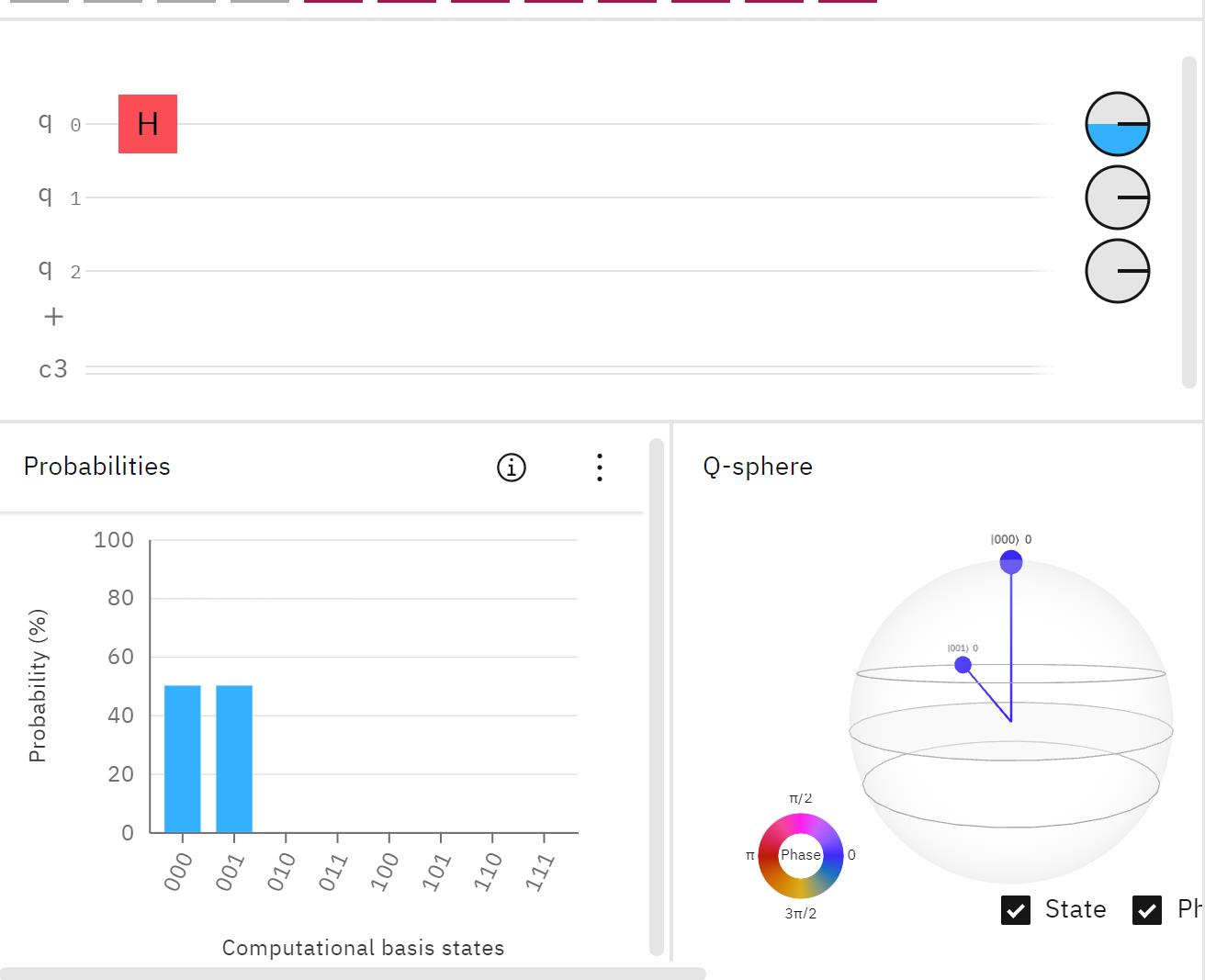The image size is (1205, 980).
Task: Toggle the State checkbox
Action: 1015,910
